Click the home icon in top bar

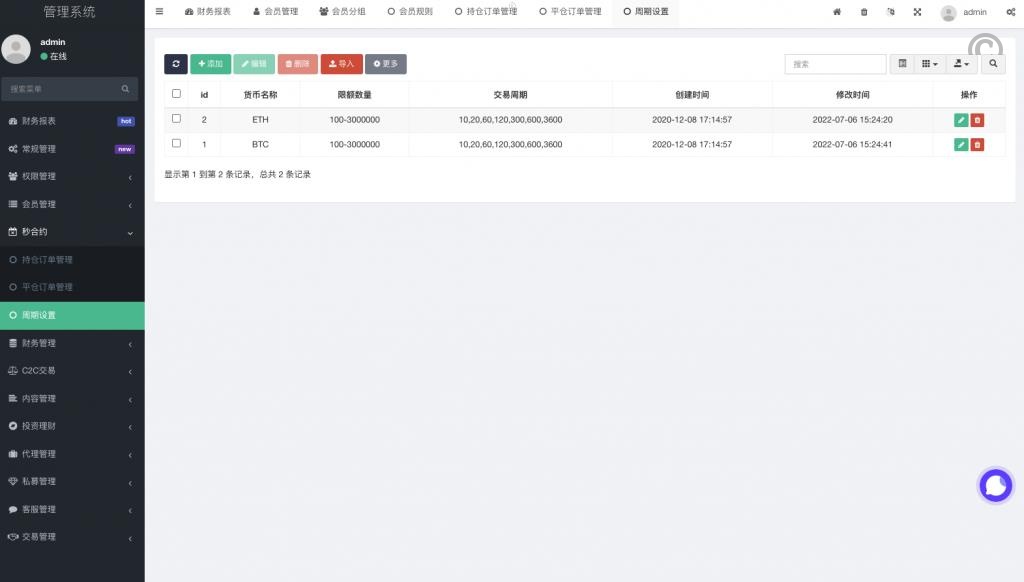[837, 12]
